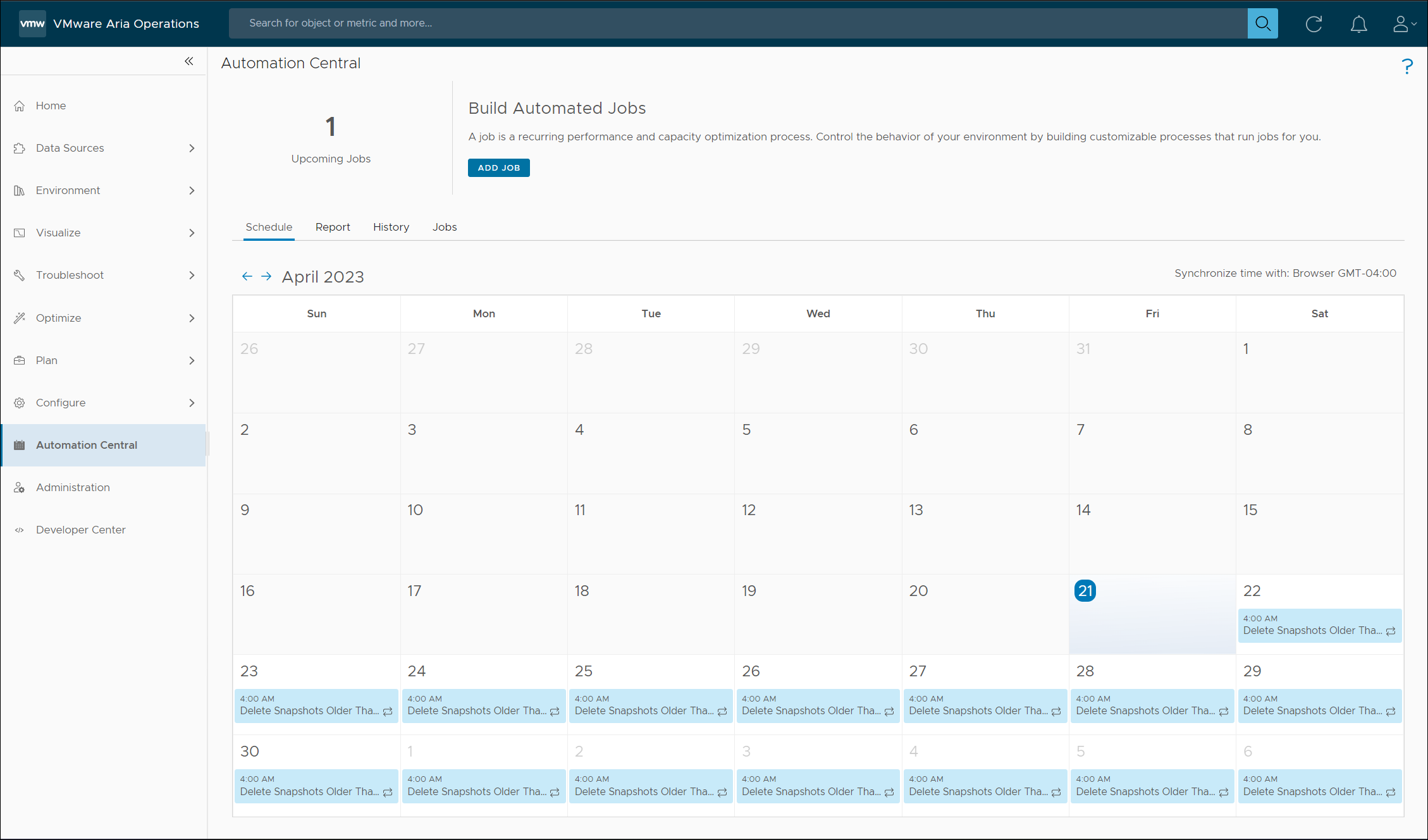Click the refresh icon in header

1314,24
